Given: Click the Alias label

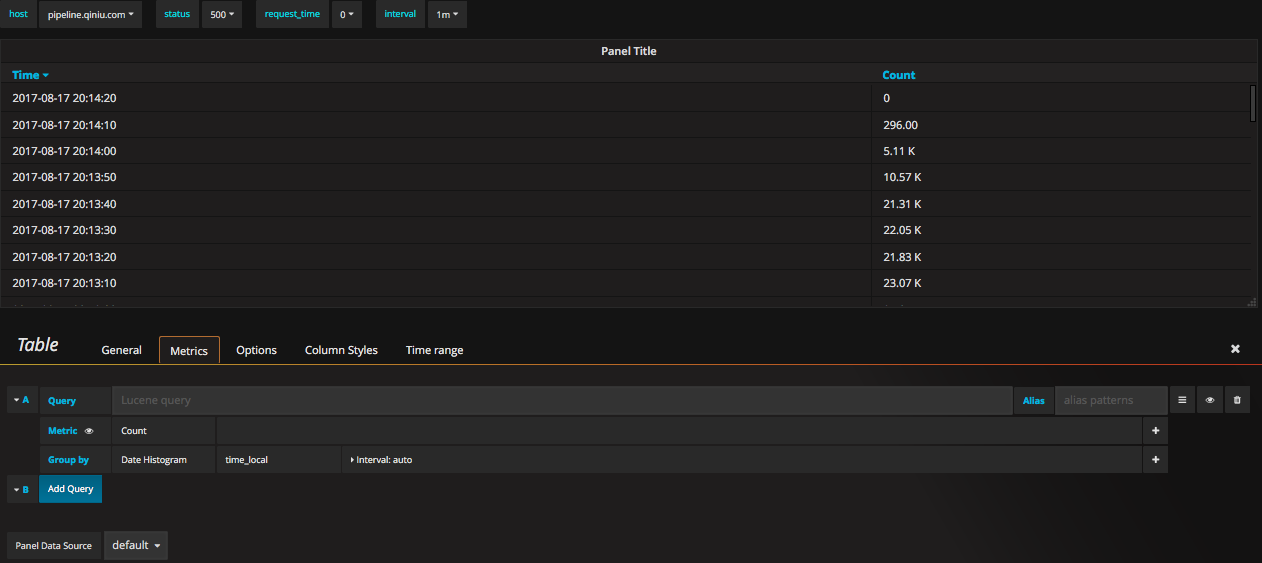Looking at the screenshot, I should pos(1034,400).
